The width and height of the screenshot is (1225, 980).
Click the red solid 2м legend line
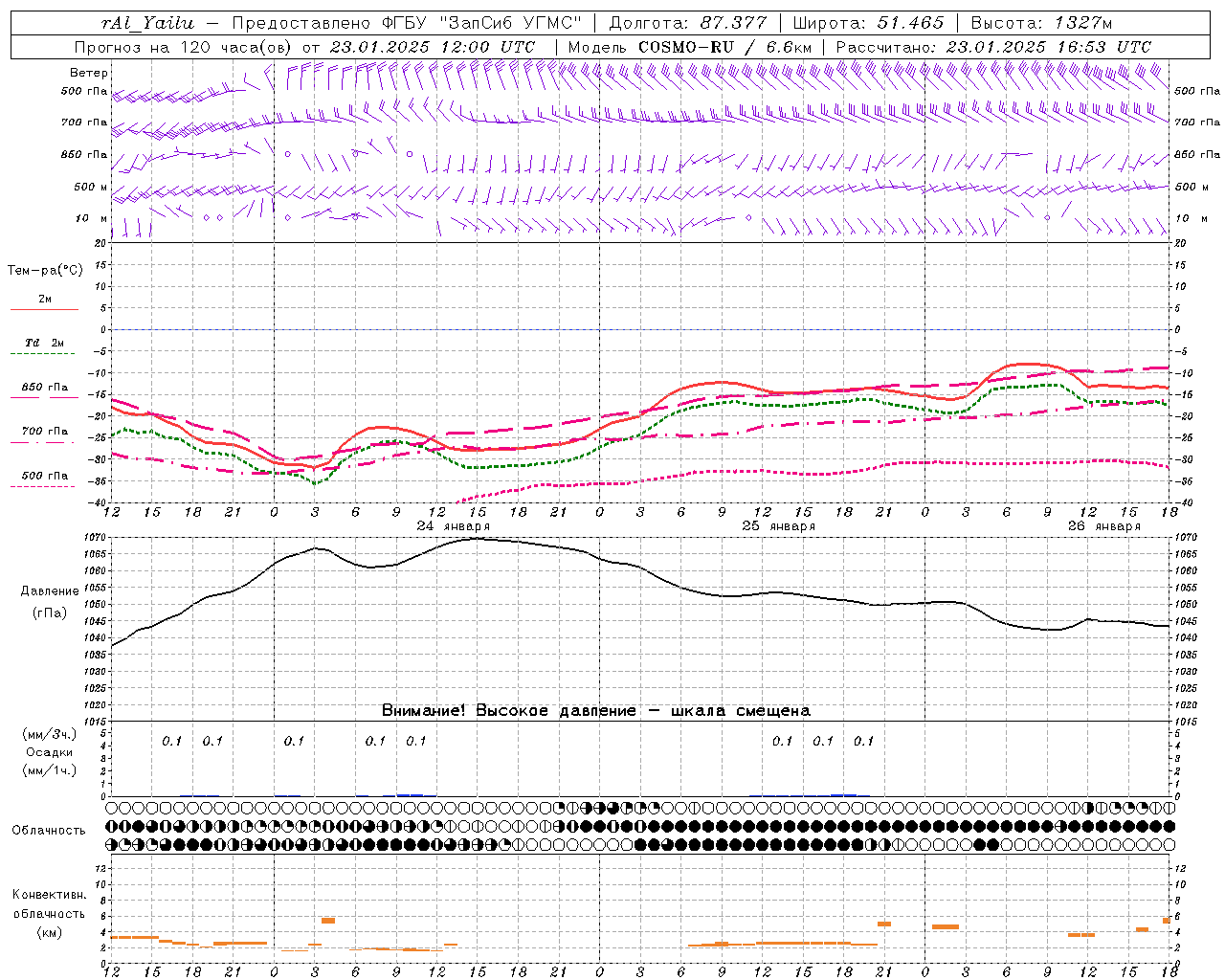44,310
